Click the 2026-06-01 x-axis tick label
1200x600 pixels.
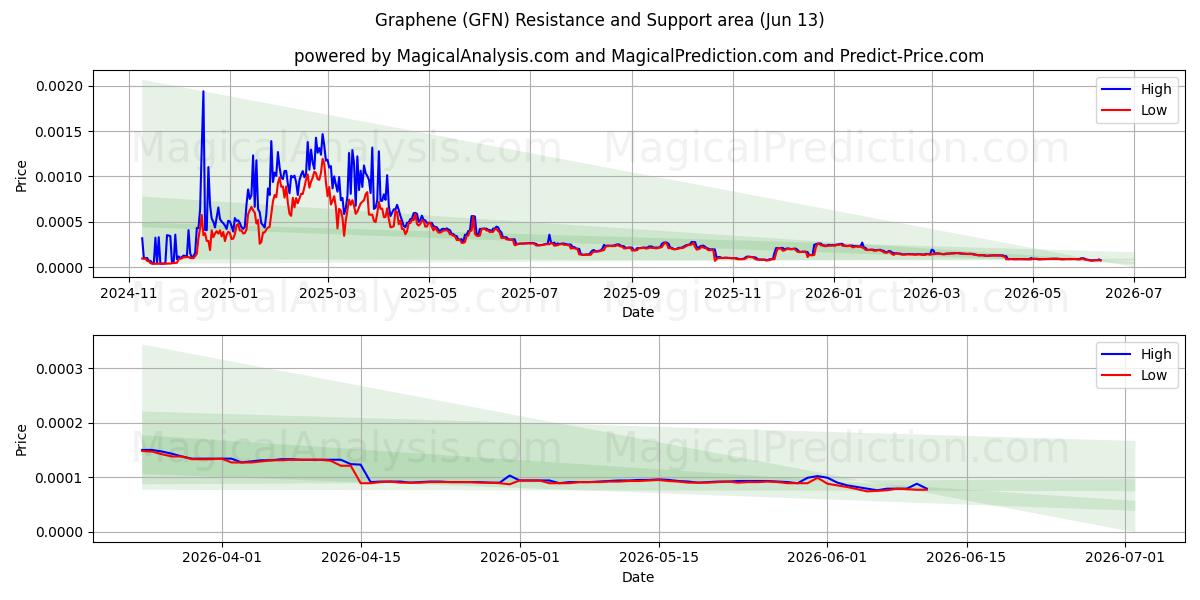tap(827, 558)
